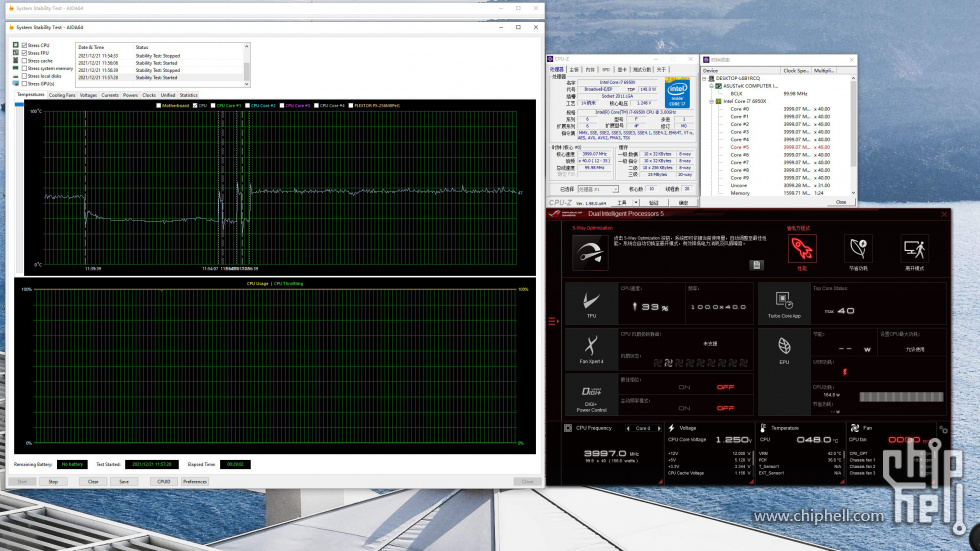Click the CPU power bar in EPU
Viewport: 980px width, 551px height.
coord(901,397)
